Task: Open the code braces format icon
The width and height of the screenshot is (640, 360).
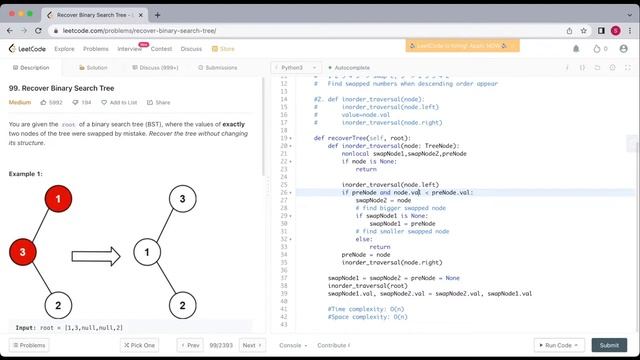Action: click(582, 68)
